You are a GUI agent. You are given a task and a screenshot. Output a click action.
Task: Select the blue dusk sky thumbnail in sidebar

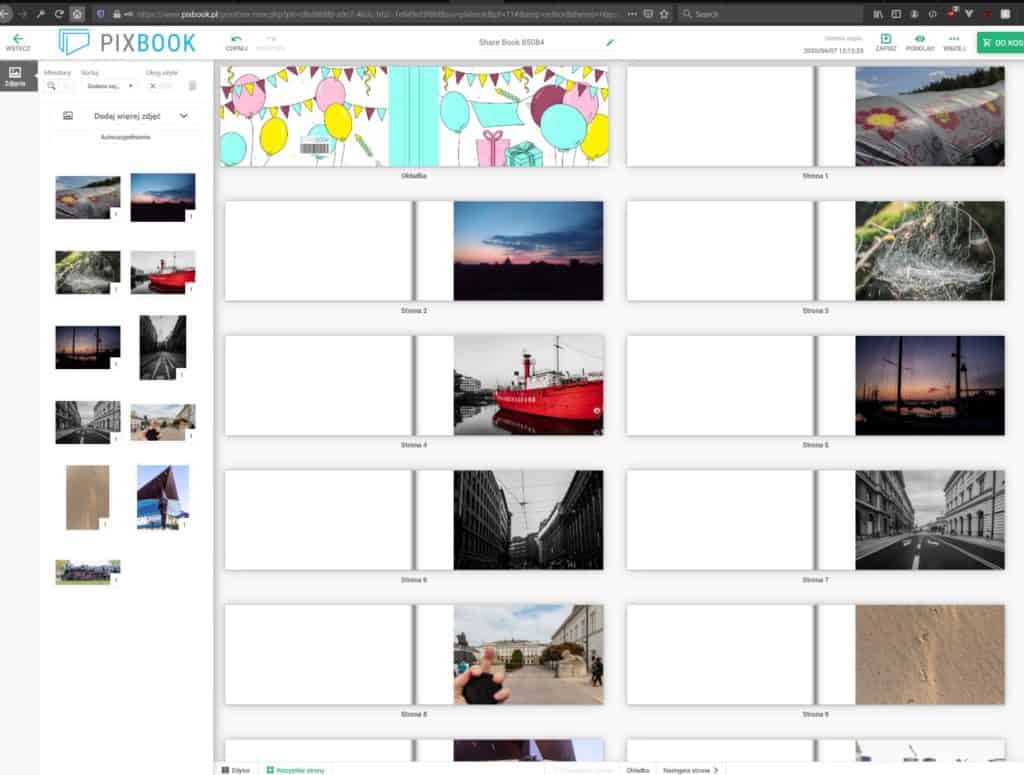163,197
